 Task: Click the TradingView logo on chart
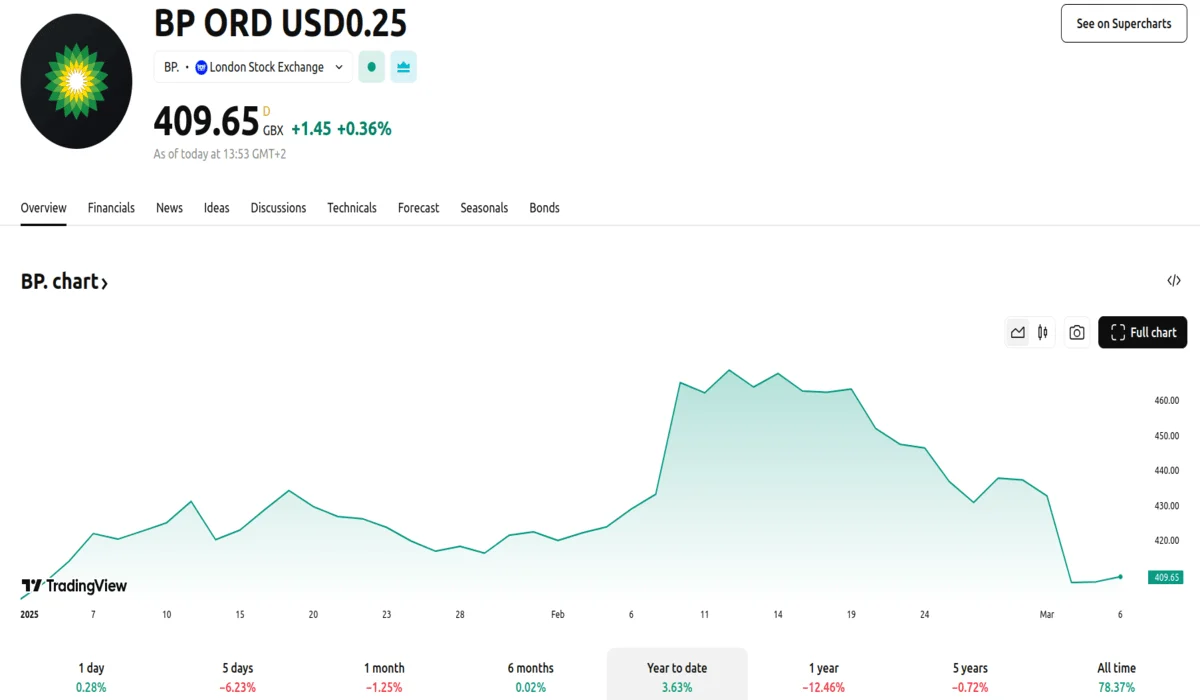click(x=74, y=586)
